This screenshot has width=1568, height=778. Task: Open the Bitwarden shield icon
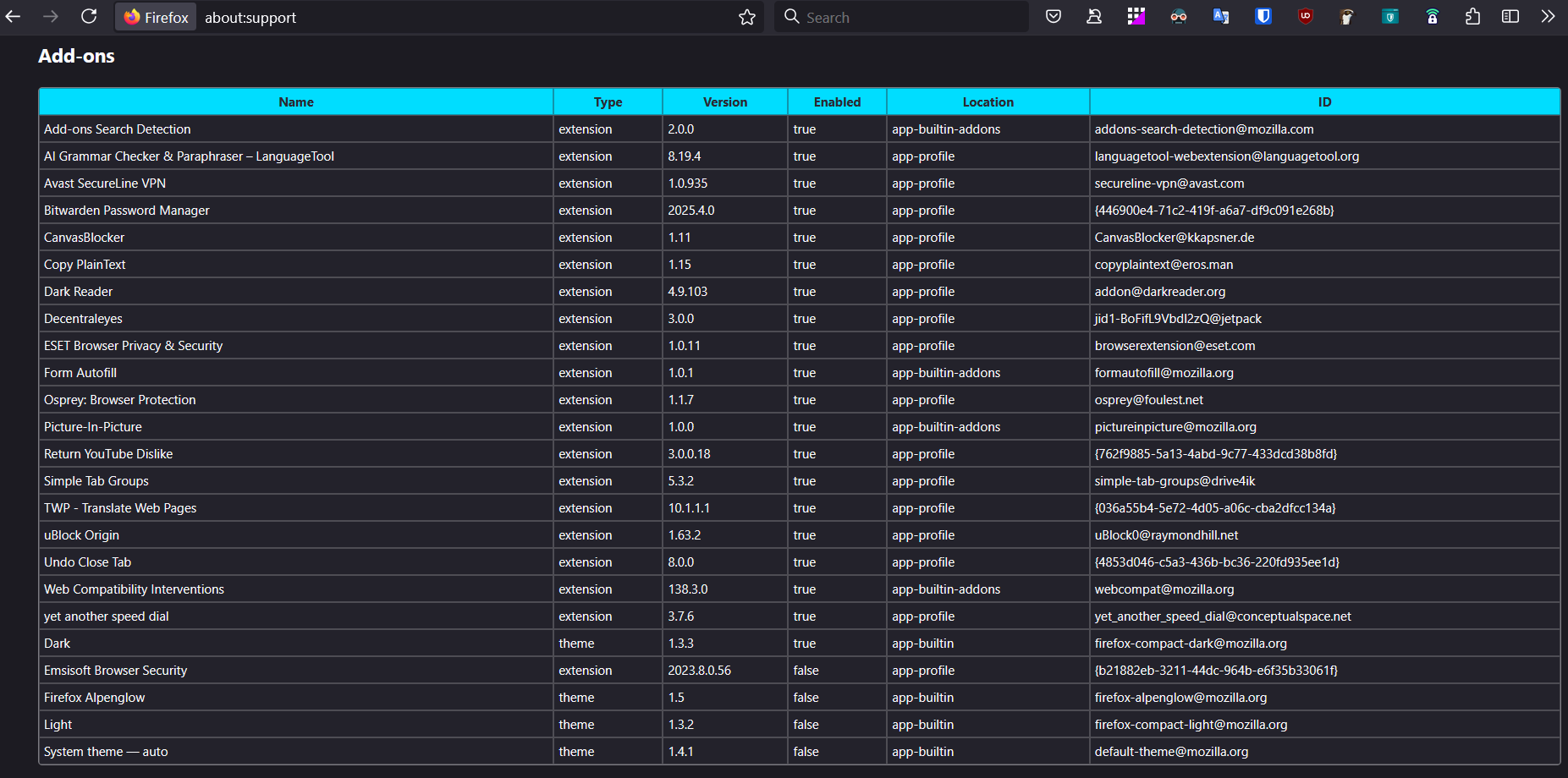pyautogui.click(x=1263, y=16)
